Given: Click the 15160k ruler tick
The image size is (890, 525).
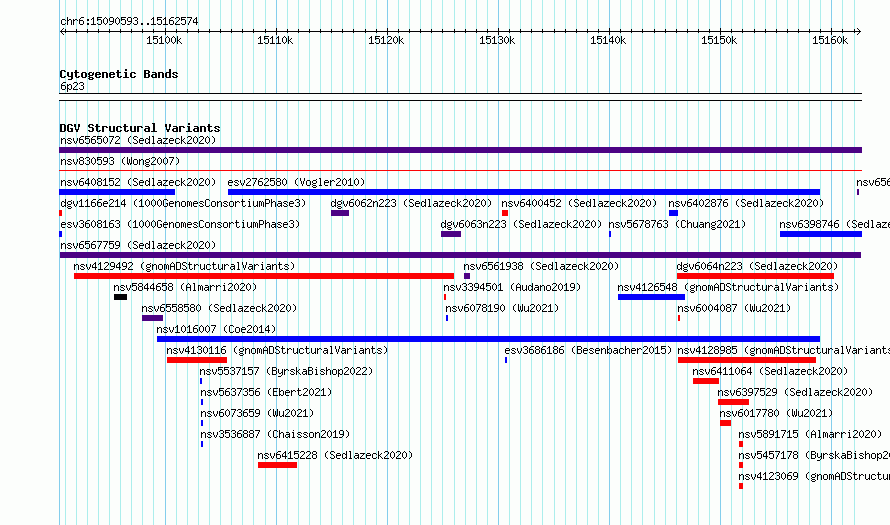Looking at the screenshot, I should pos(830,40).
